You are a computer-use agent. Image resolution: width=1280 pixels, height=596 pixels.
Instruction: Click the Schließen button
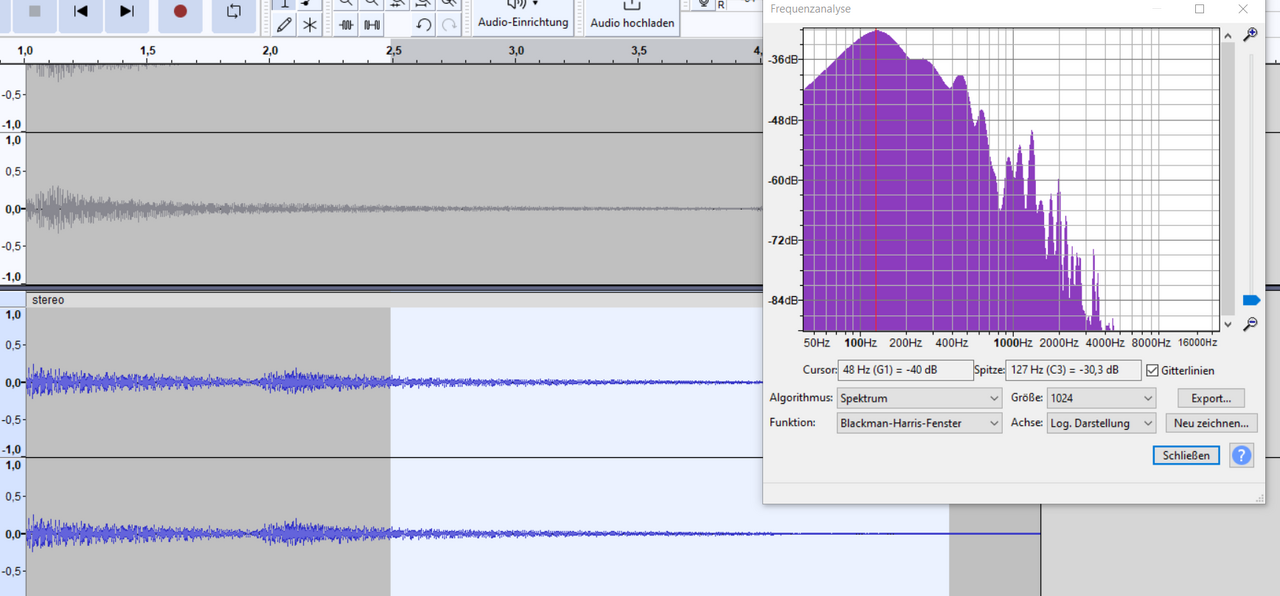click(1186, 455)
